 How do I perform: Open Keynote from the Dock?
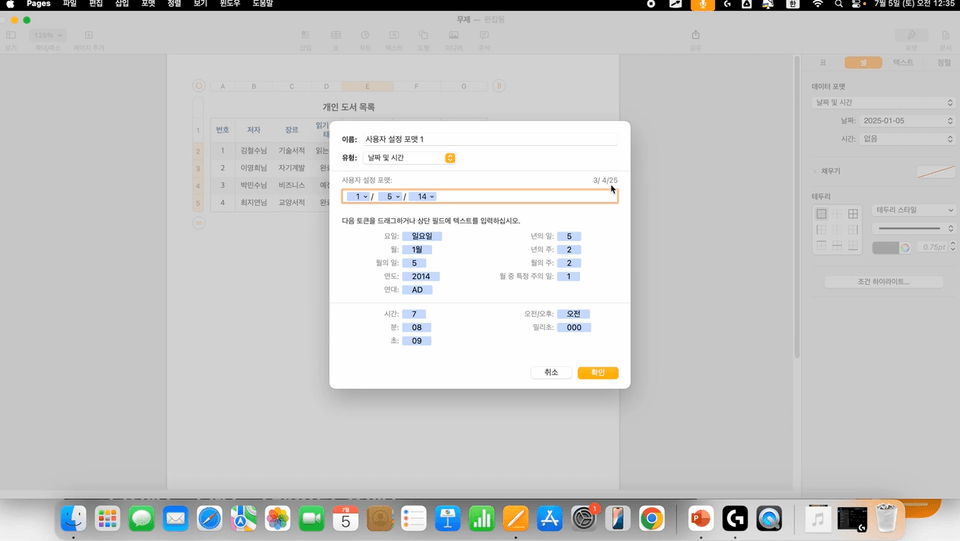pyautogui.click(x=448, y=518)
